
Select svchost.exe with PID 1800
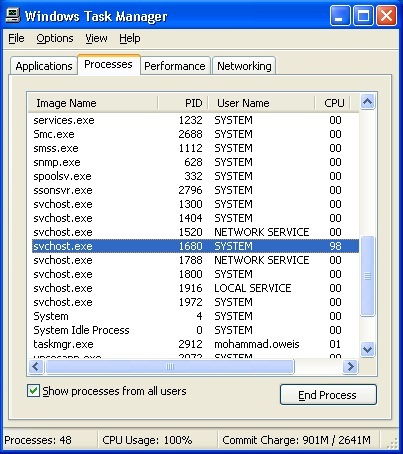(x=195, y=274)
